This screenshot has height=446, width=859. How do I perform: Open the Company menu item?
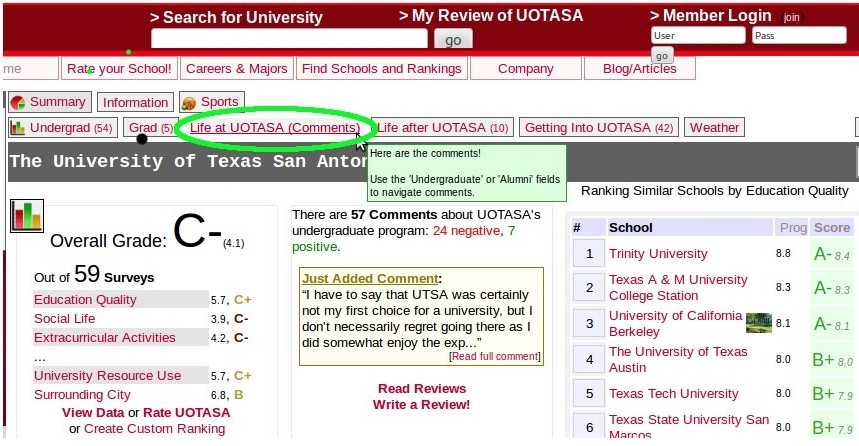525,68
